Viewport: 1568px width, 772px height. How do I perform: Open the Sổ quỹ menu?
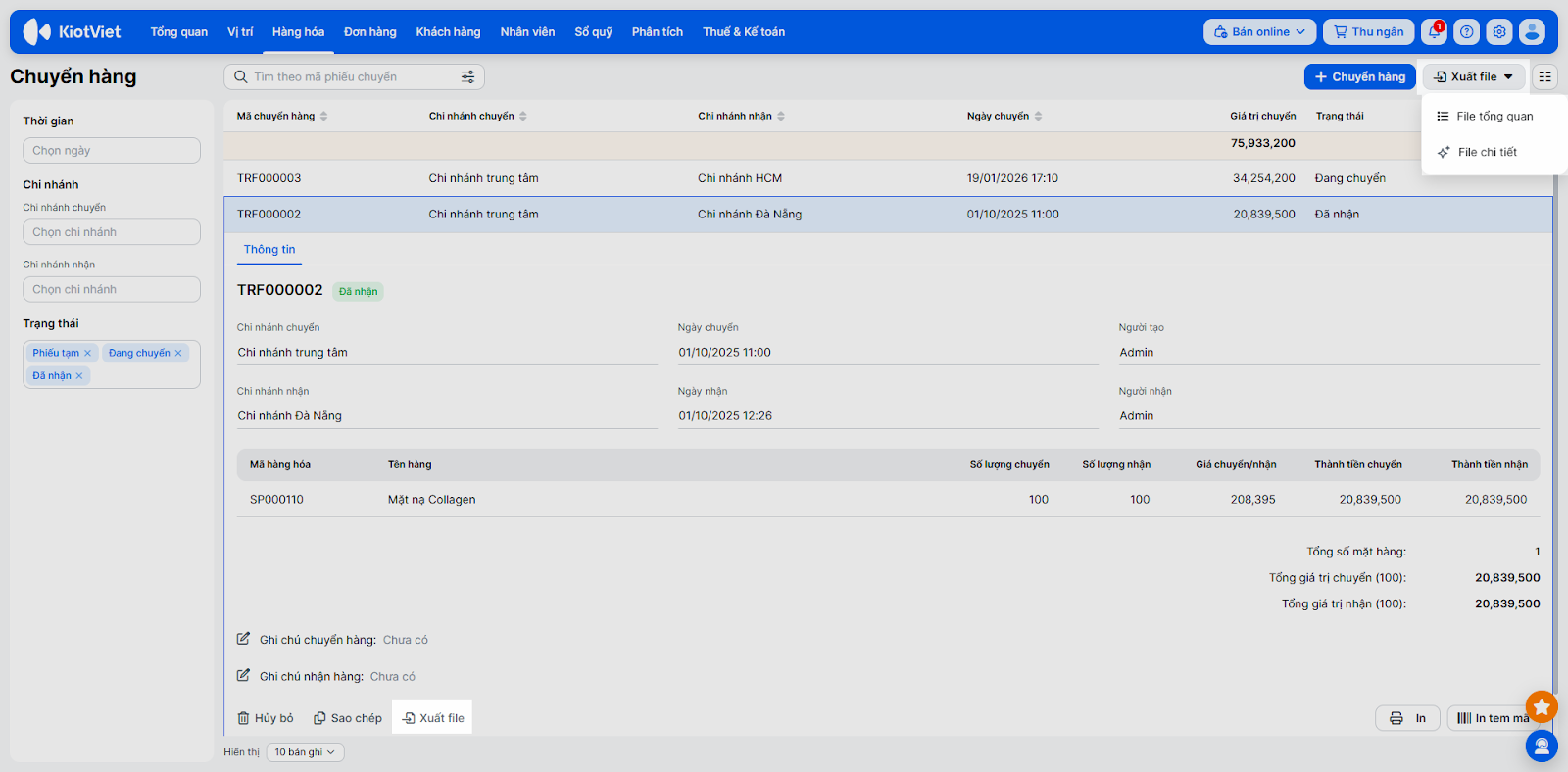pos(594,32)
